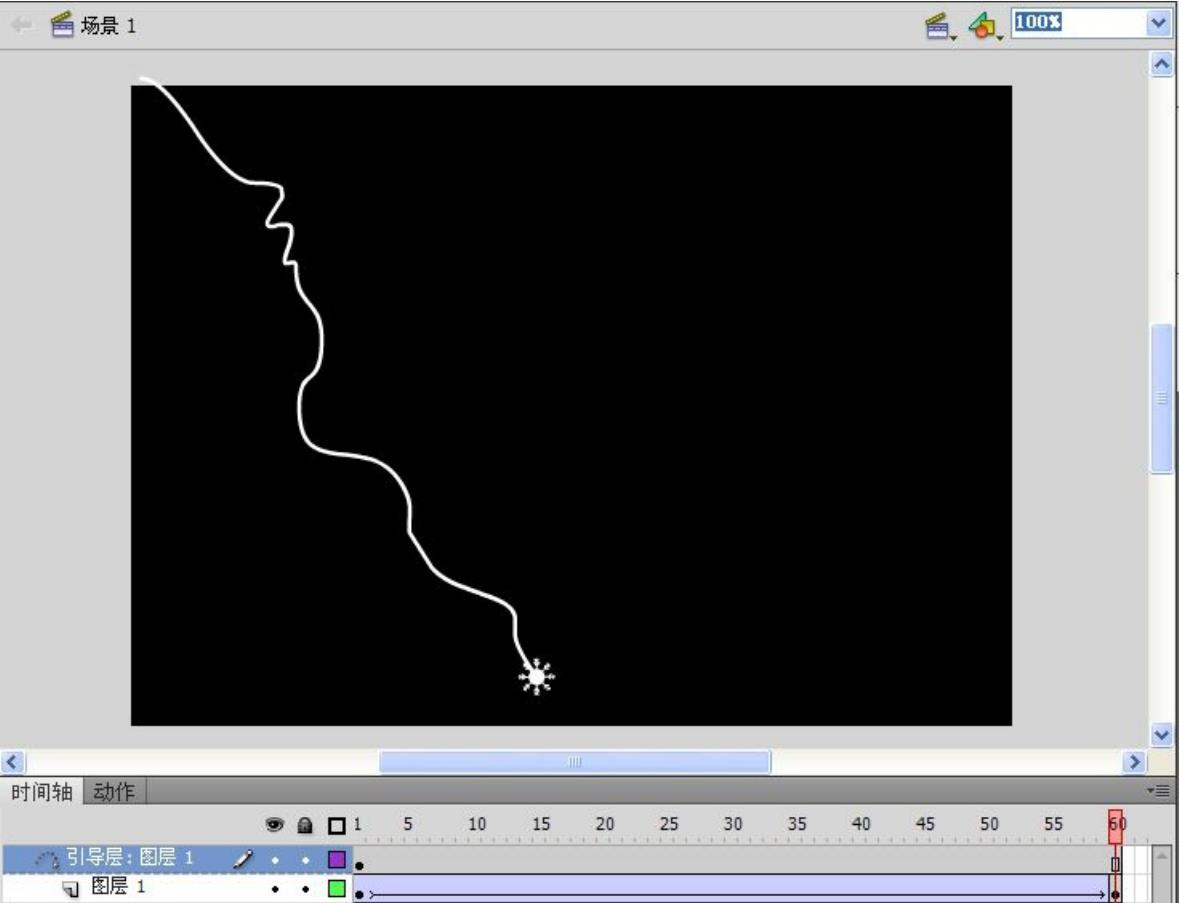
Task: Open the Edit Scene clapper menu
Action: click(939, 26)
